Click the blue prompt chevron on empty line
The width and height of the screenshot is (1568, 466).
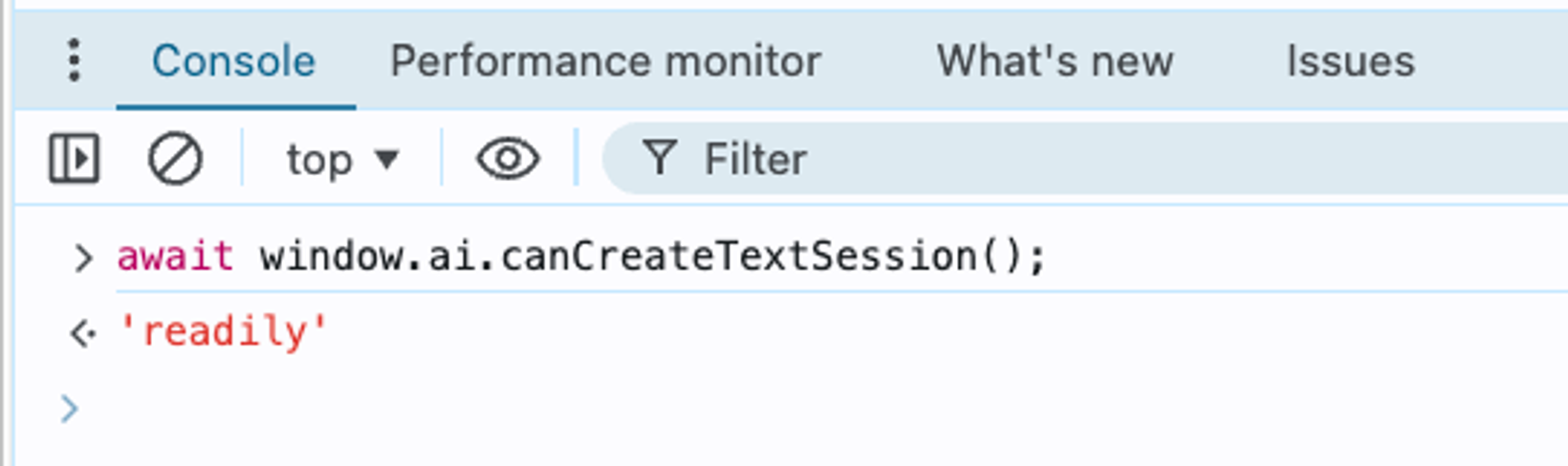[70, 409]
